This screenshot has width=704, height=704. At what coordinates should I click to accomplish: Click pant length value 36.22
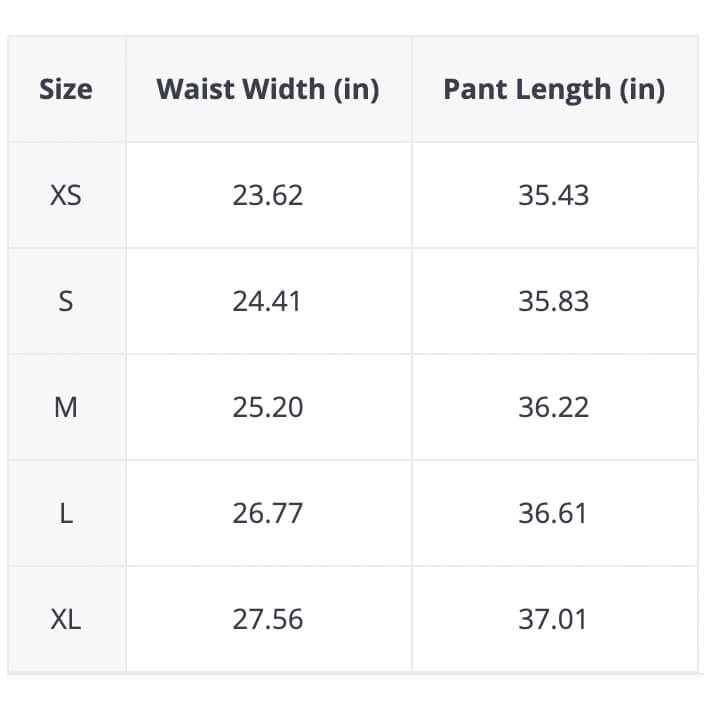coord(554,407)
